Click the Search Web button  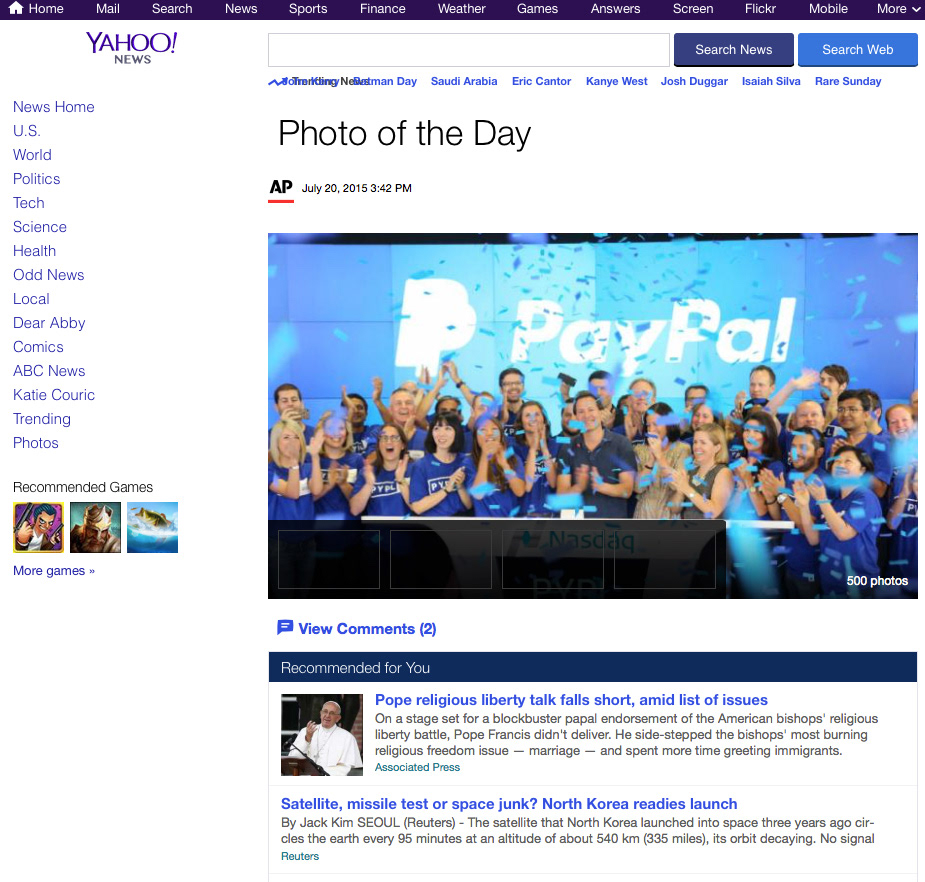(x=858, y=50)
